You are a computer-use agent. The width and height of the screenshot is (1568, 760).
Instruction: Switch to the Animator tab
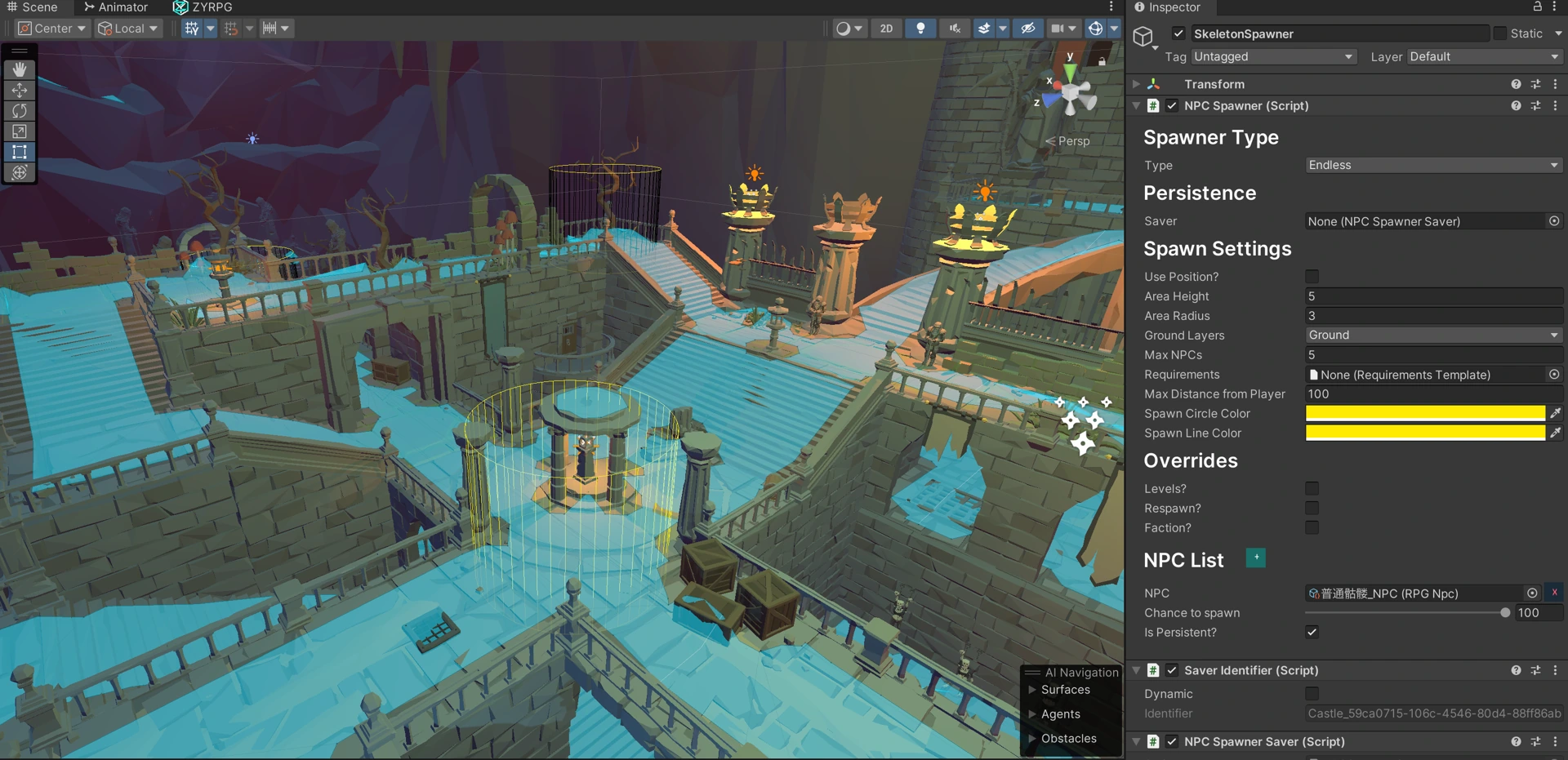(x=116, y=7)
